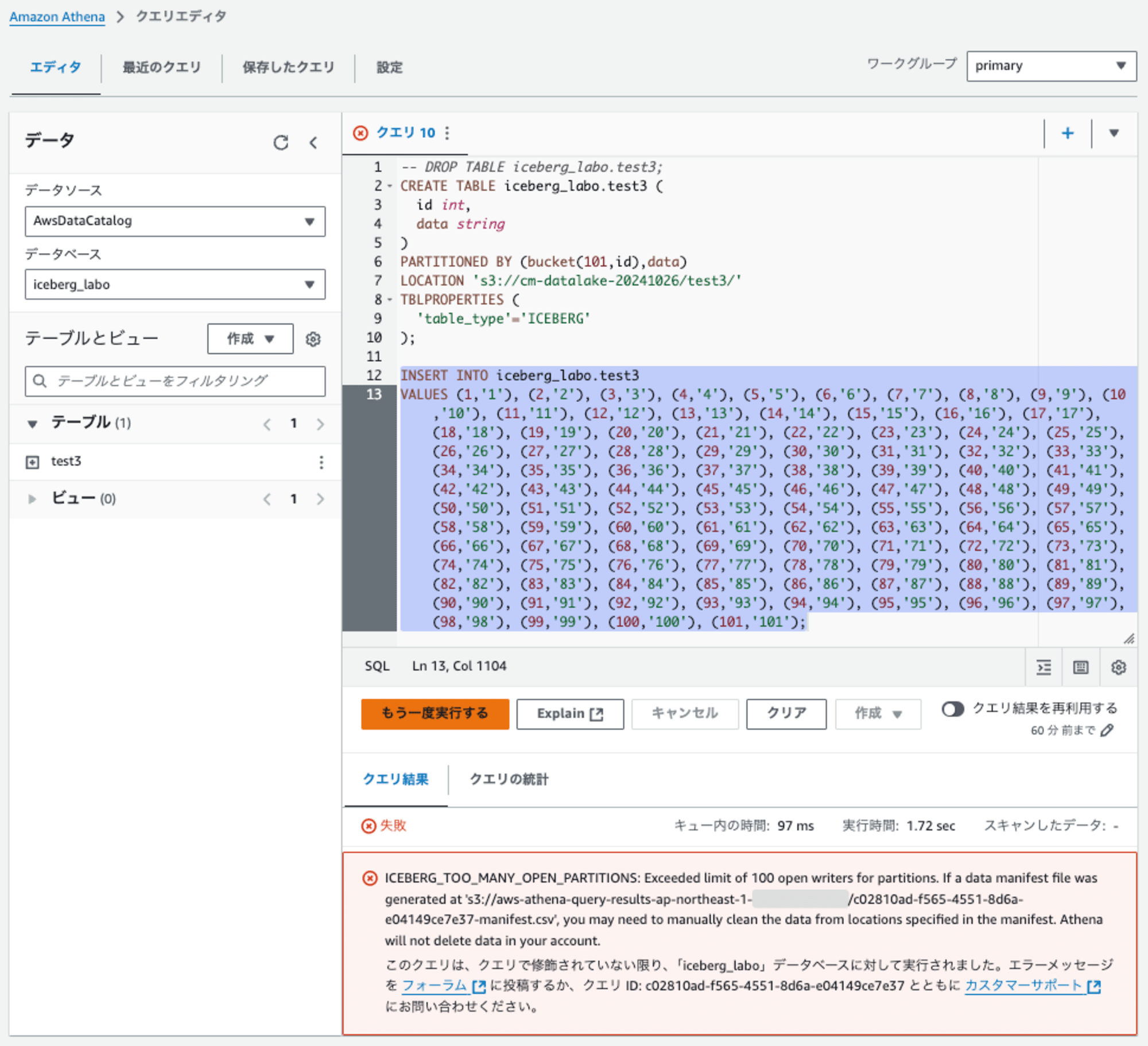This screenshot has width=1148, height=1046.
Task: Switch to the エディタ tab
Action: 56,68
